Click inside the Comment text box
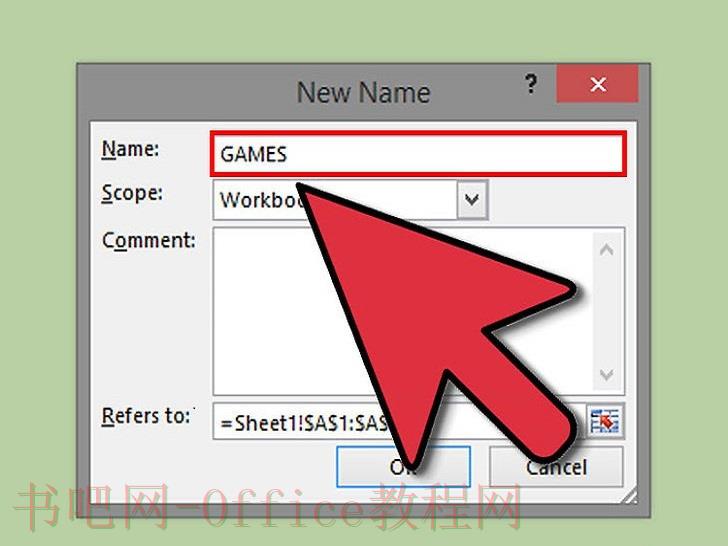This screenshot has height=546, width=728. pos(403,311)
